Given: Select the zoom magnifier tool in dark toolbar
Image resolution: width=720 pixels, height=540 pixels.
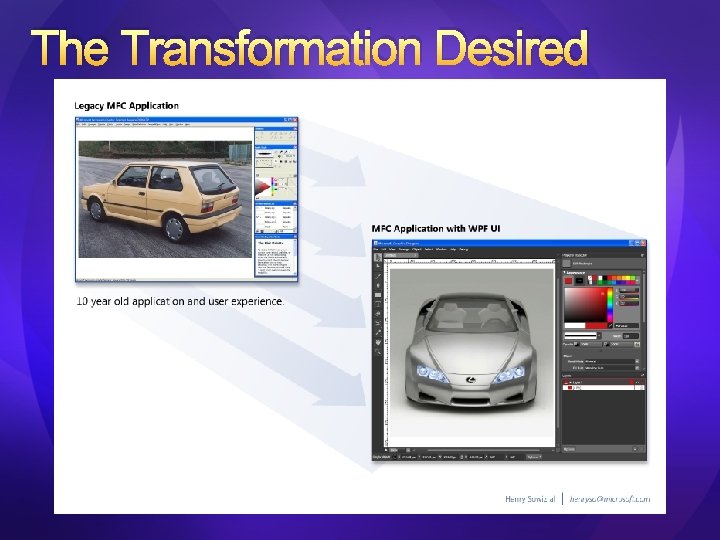Looking at the screenshot, I should [378, 352].
